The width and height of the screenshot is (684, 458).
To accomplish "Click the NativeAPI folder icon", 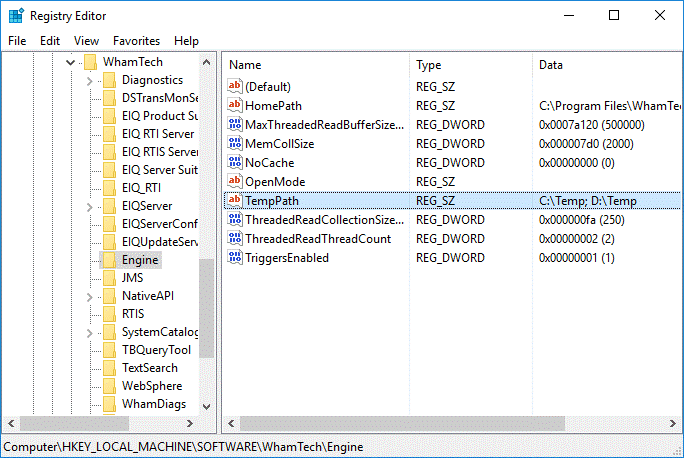I will (109, 296).
